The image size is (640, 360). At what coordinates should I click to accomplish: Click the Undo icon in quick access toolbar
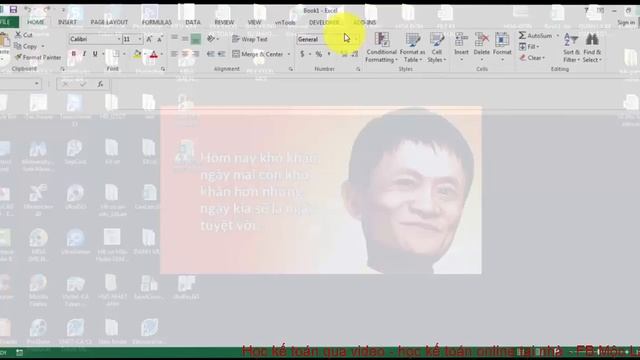28,9
